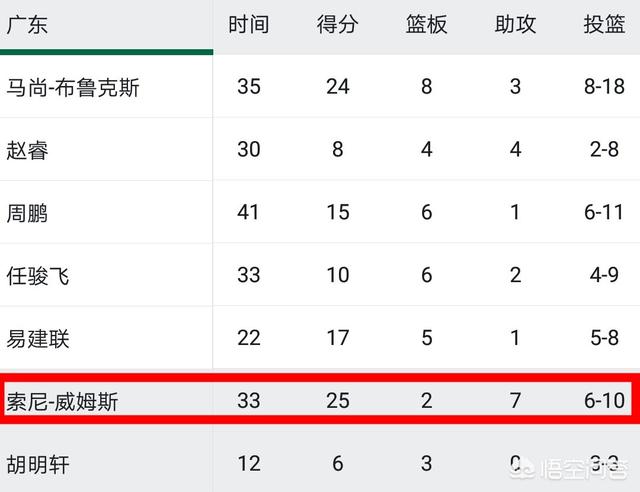640x492 pixels.
Task: Click 易建联 shooting stat 5-8
Action: tap(604, 338)
